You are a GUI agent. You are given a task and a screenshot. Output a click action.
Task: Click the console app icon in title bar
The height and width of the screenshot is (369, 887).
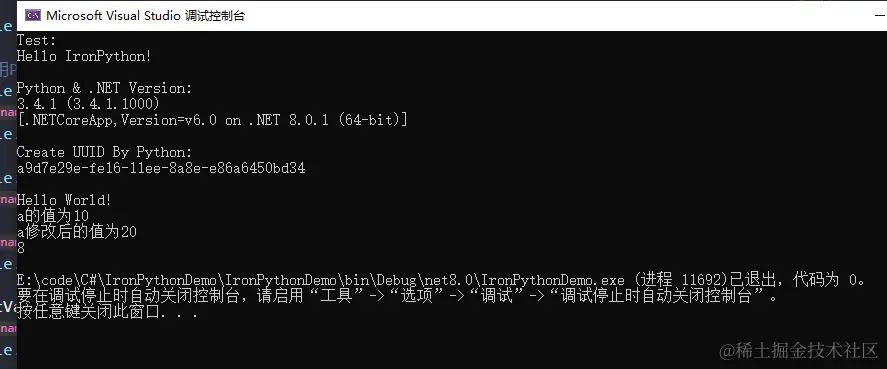(x=33, y=15)
